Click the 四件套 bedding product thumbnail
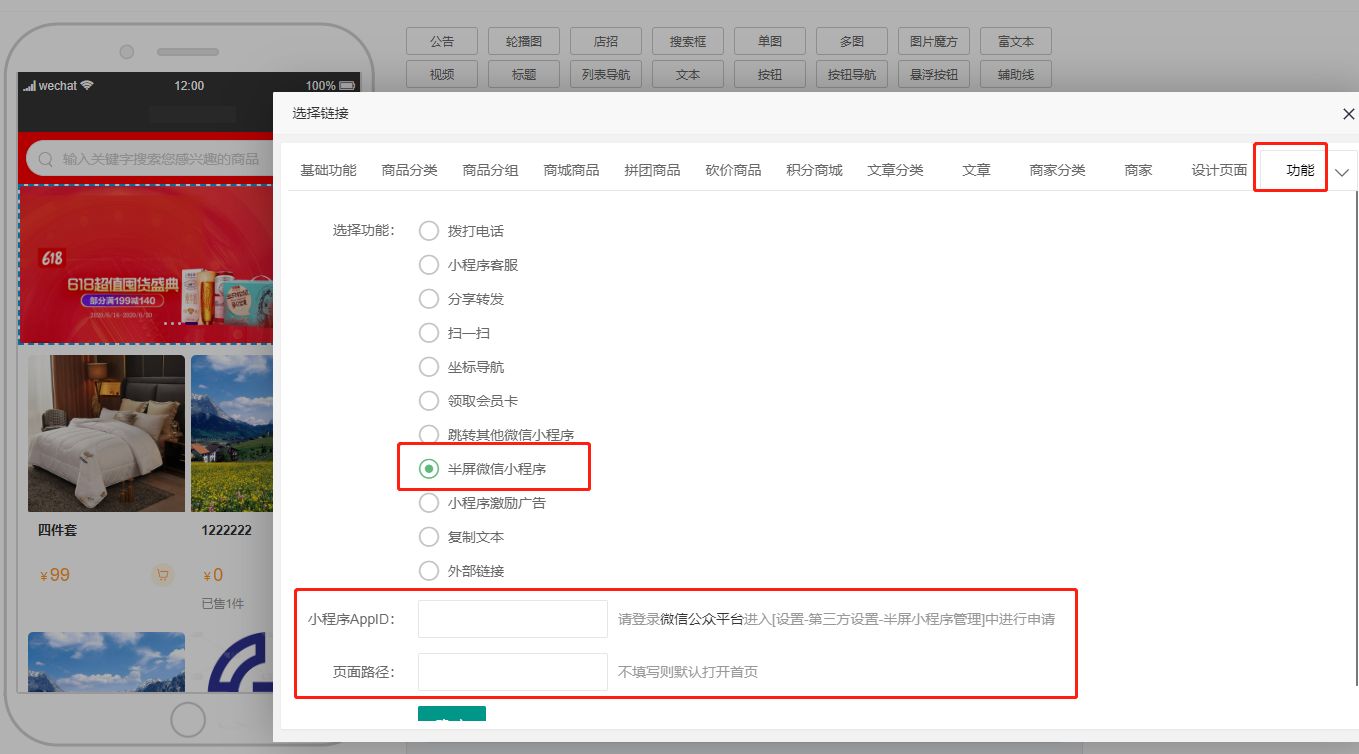The width and height of the screenshot is (1359, 754). 106,433
